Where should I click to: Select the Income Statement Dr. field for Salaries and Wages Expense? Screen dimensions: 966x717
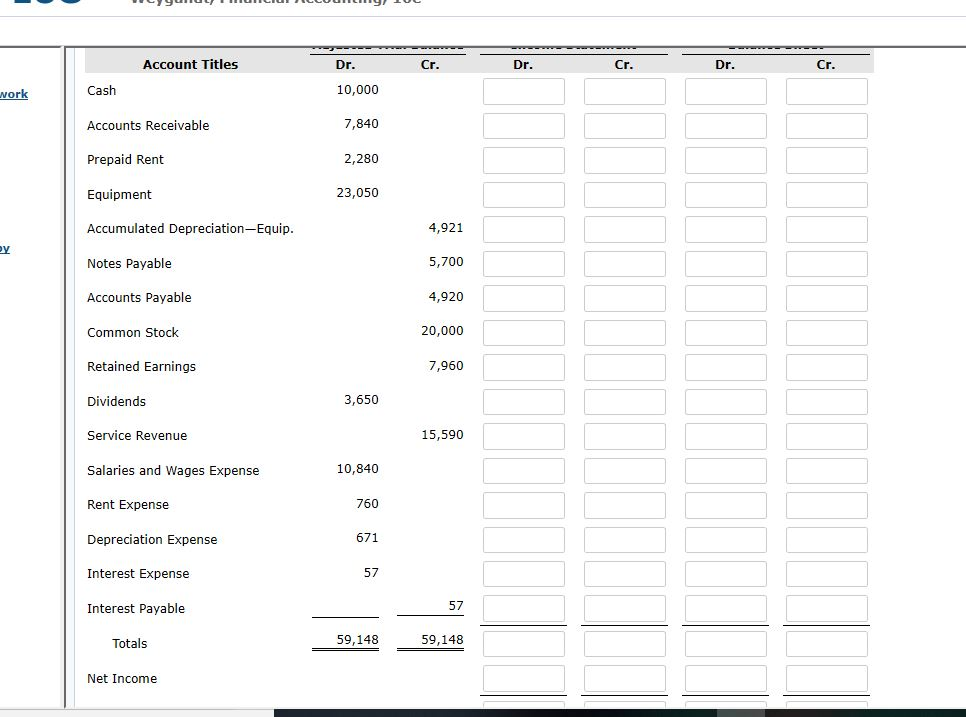(524, 470)
